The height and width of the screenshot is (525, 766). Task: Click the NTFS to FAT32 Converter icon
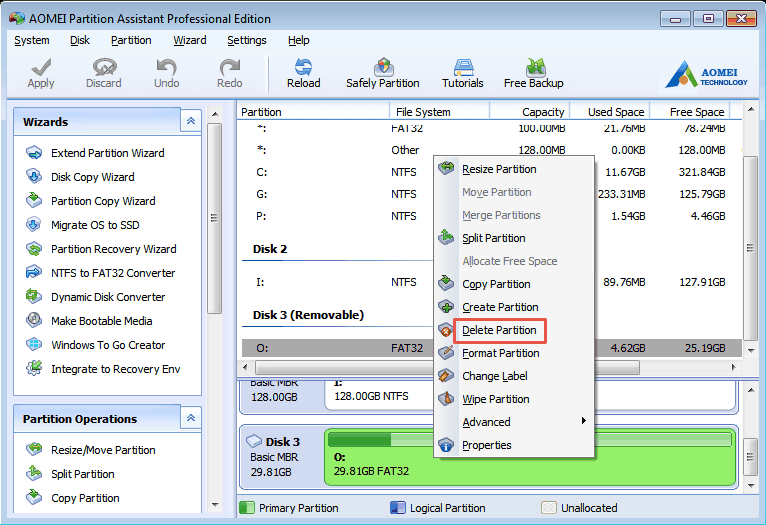[34, 273]
